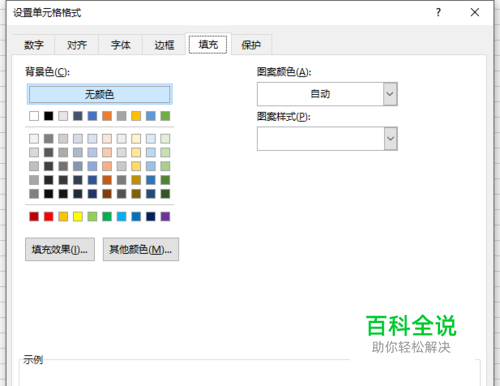Pick the dark olive-gold swatch in bottom tint row
This screenshot has height=386, width=500.
136,194
